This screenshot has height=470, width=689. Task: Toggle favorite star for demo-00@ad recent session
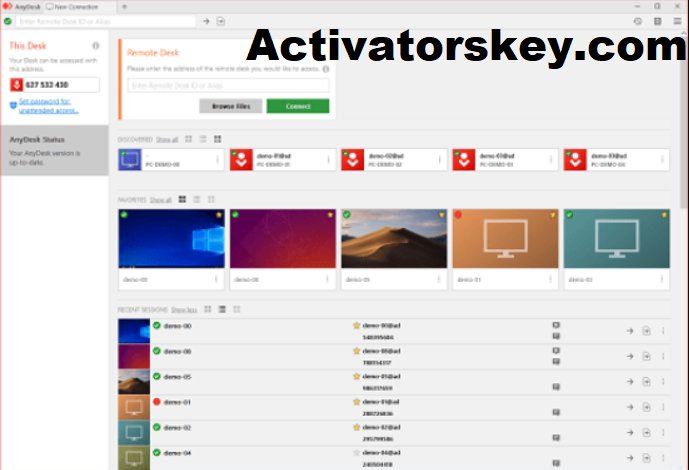356,325
